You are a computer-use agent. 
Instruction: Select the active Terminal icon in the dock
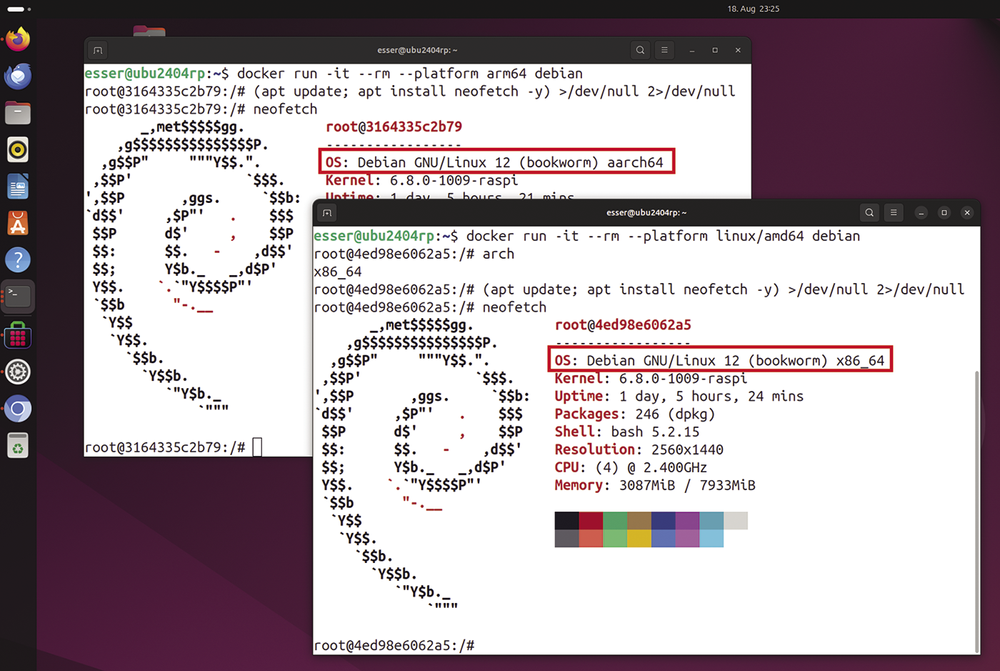point(18,296)
